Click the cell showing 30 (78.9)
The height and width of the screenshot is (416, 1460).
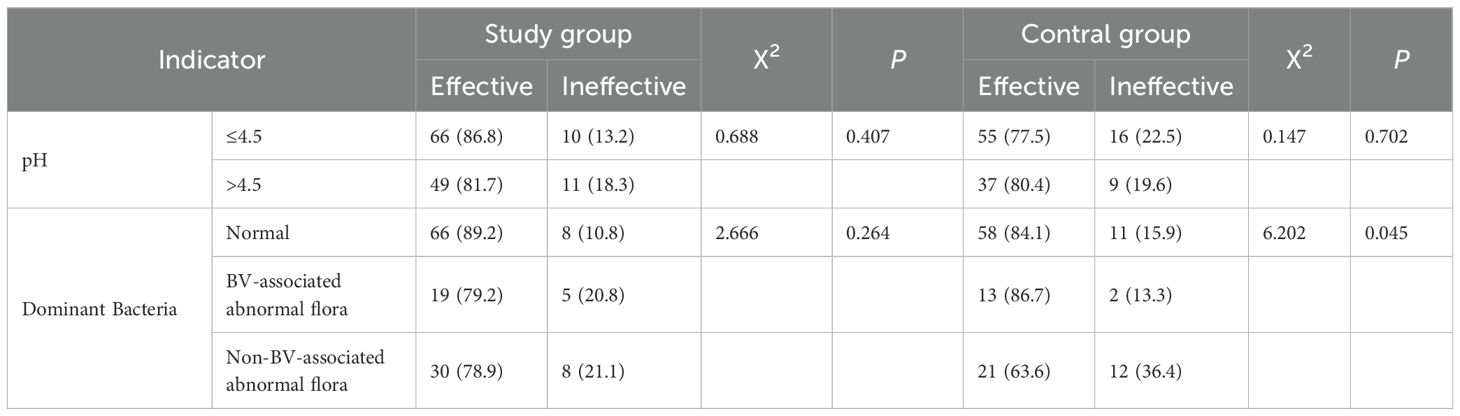[x=470, y=370]
